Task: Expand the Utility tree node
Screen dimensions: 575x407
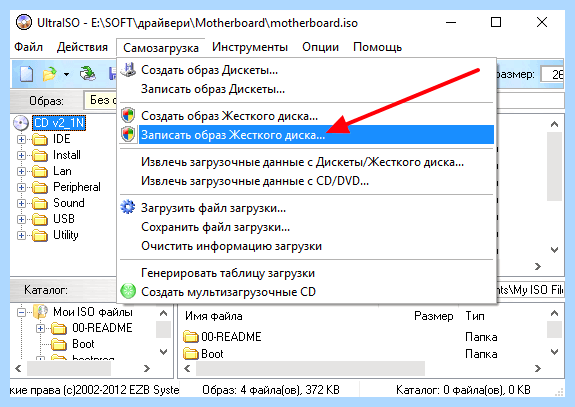Action: (21, 235)
